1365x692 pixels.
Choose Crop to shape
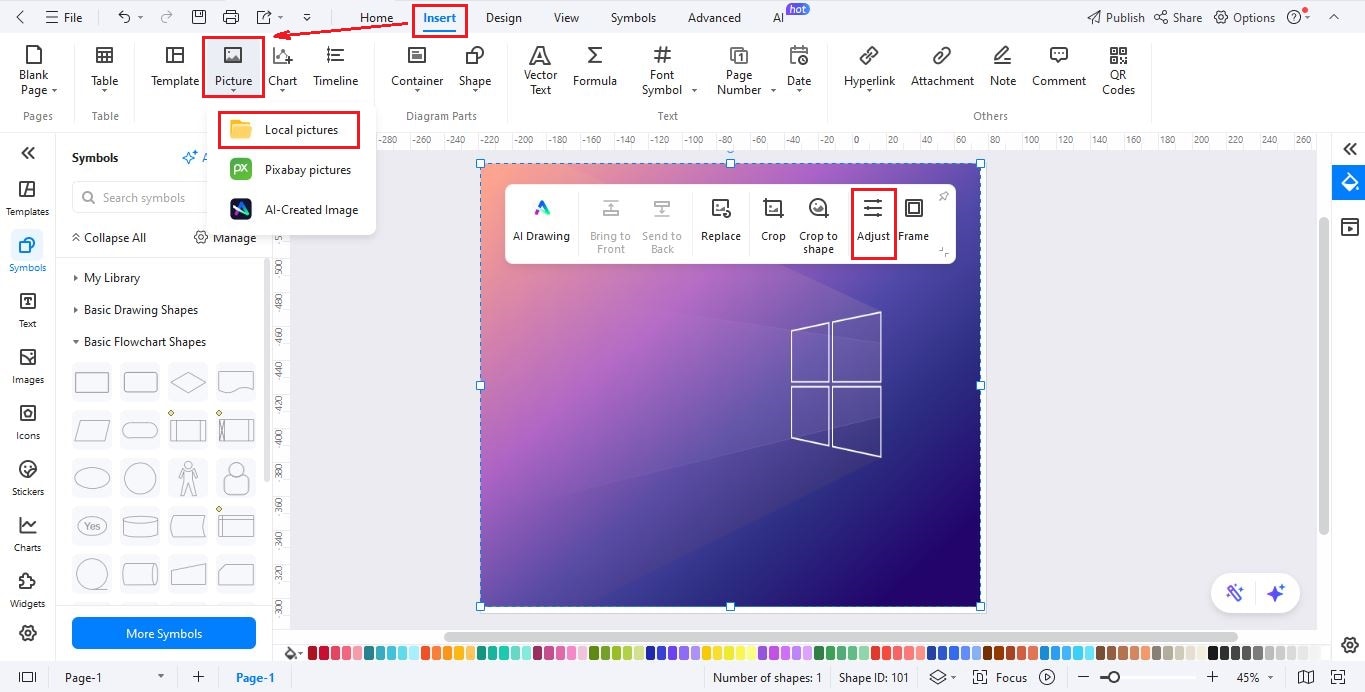tap(818, 226)
